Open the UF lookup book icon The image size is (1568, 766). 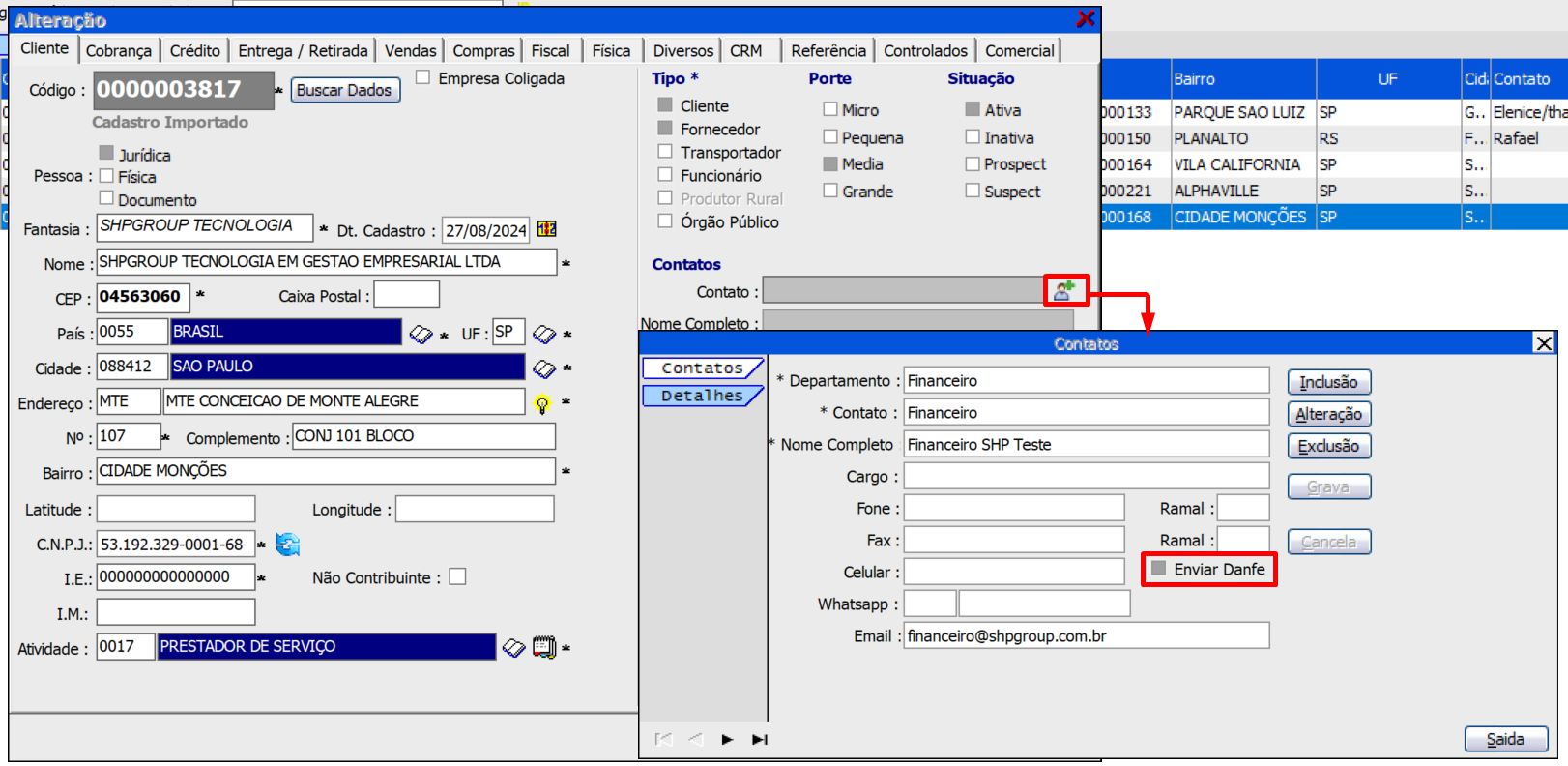click(x=544, y=334)
